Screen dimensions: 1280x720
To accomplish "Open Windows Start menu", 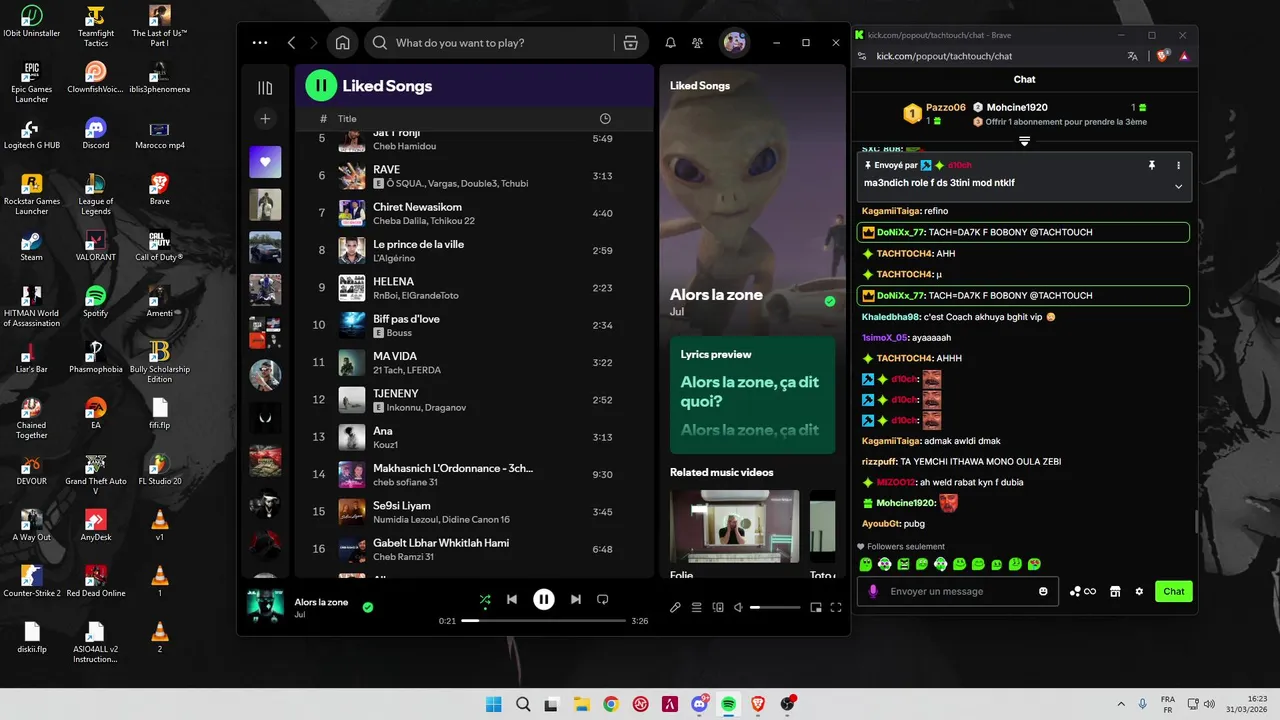I will [x=493, y=704].
